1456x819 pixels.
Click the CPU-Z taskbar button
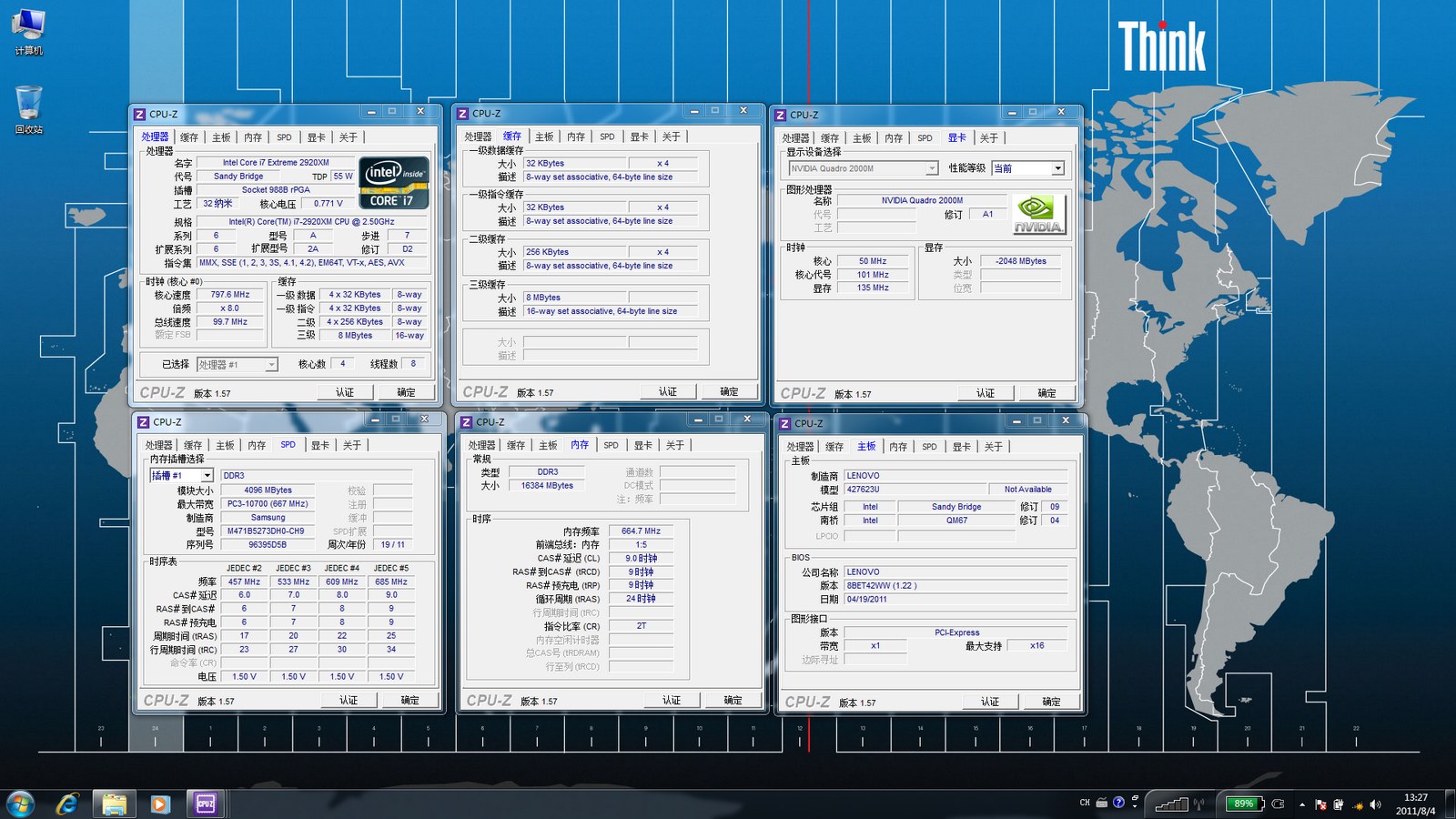[x=206, y=804]
